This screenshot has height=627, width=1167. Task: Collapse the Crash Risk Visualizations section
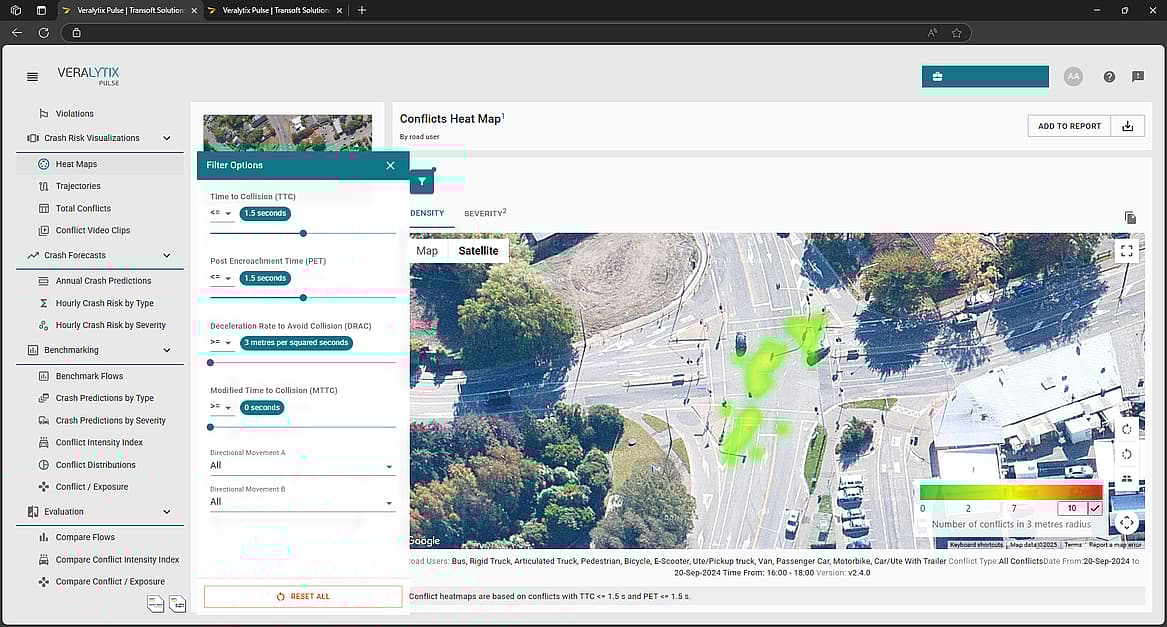tap(167, 138)
